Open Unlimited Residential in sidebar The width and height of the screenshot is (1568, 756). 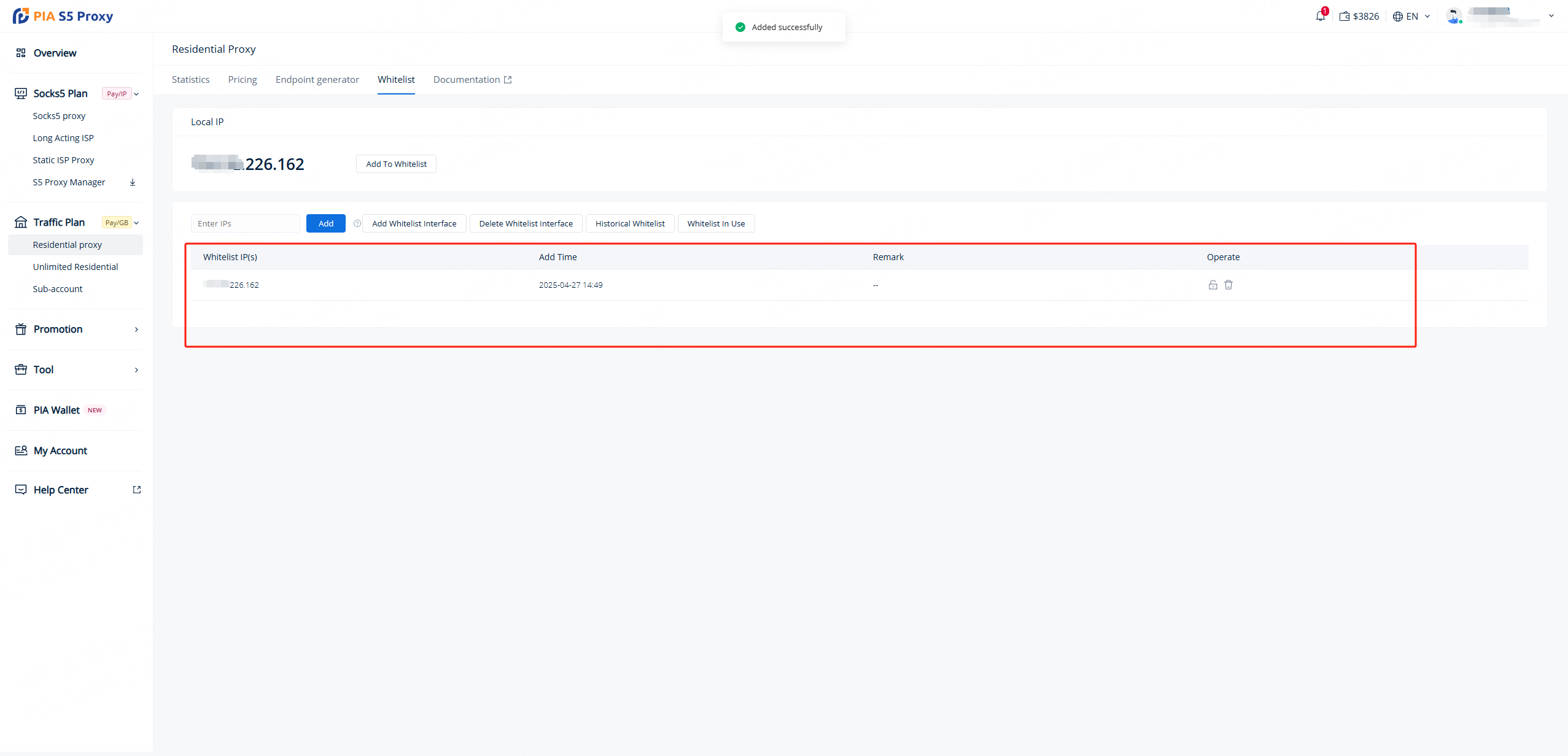coord(76,267)
